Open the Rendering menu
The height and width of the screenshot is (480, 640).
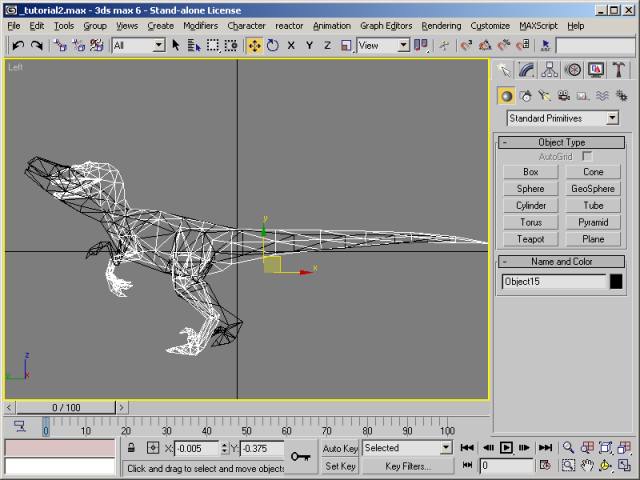coord(441,25)
